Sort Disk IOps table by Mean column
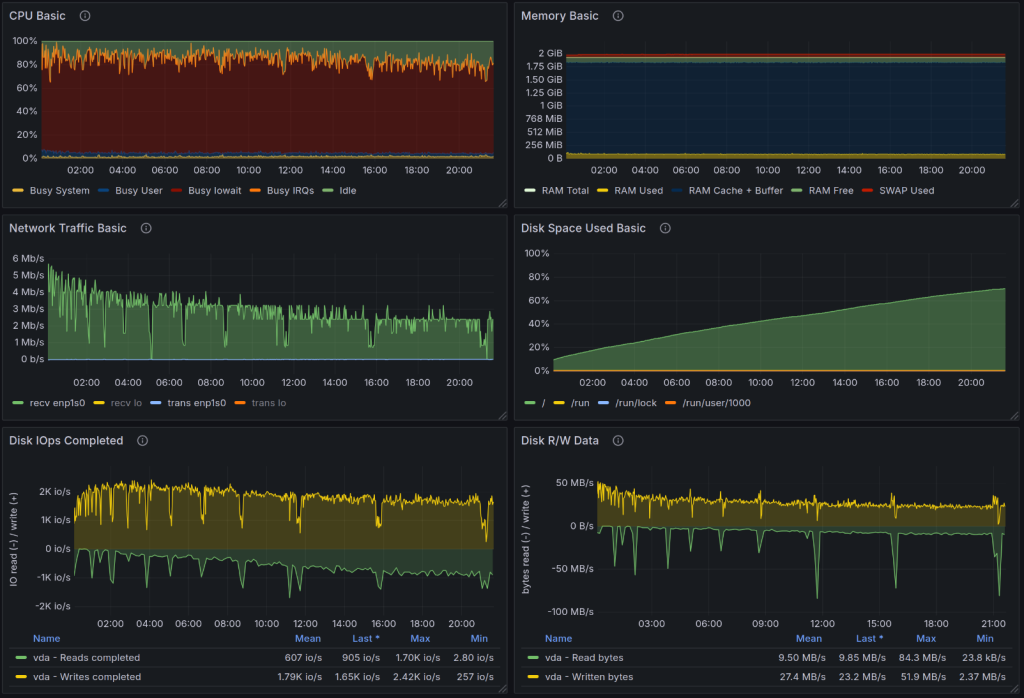Image resolution: width=1024 pixels, height=698 pixels. 307,638
